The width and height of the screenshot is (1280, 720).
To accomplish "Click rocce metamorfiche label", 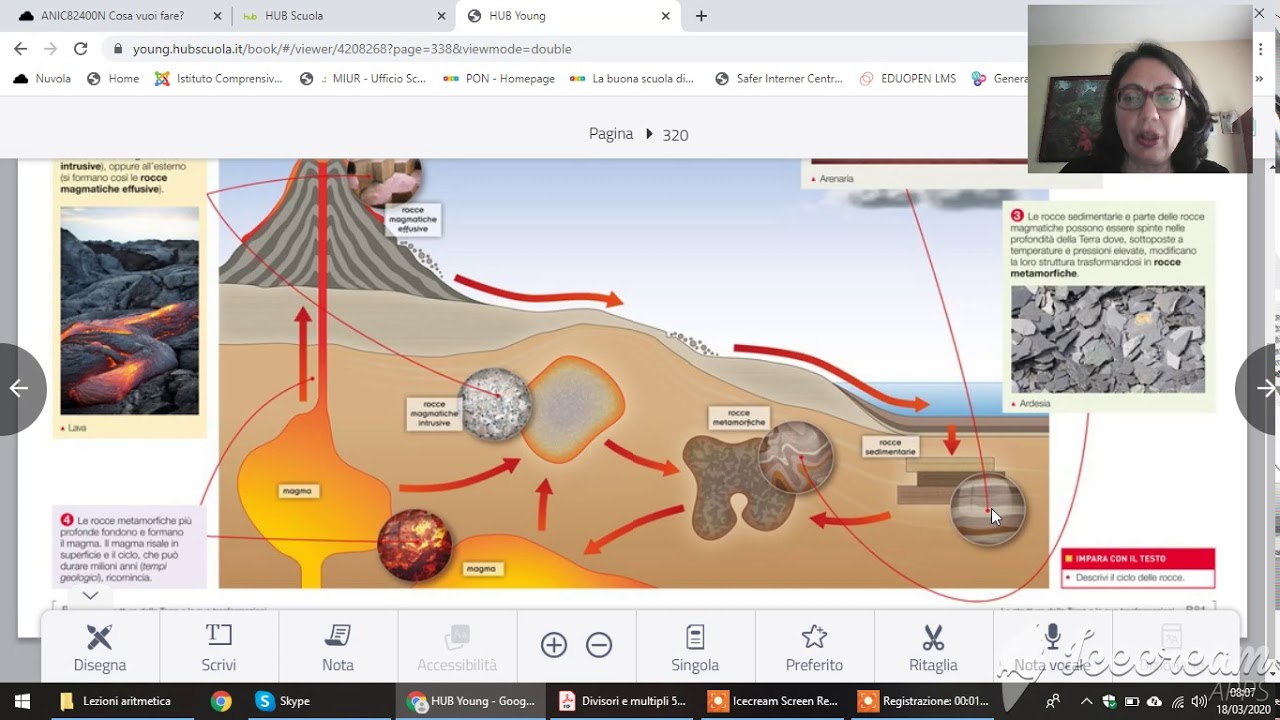I will (739, 417).
